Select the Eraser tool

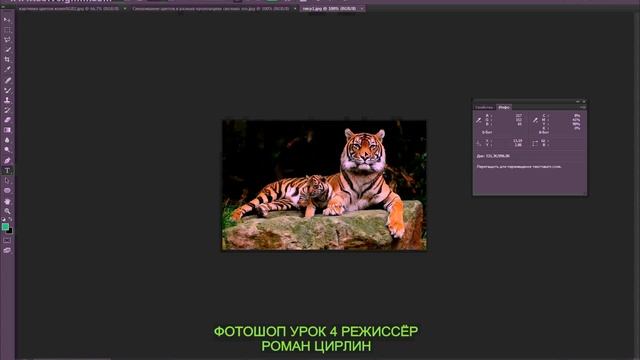click(7, 120)
